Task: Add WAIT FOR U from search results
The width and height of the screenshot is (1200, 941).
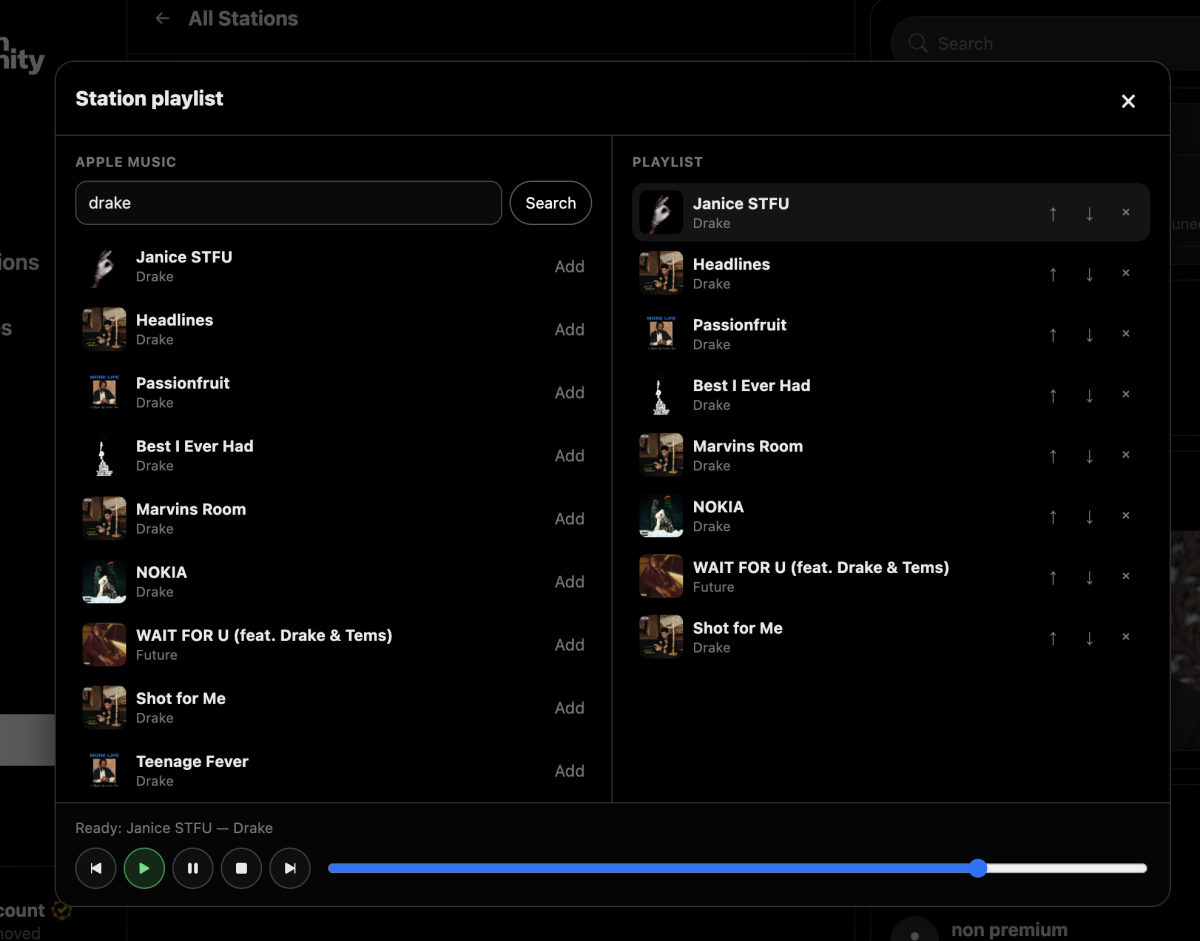Action: tap(570, 644)
